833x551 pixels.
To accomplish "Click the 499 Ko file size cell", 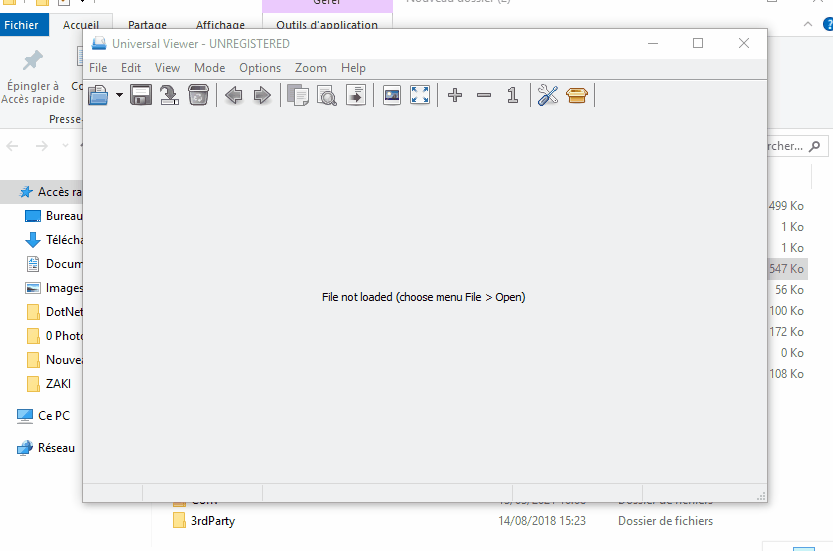I will [787, 206].
